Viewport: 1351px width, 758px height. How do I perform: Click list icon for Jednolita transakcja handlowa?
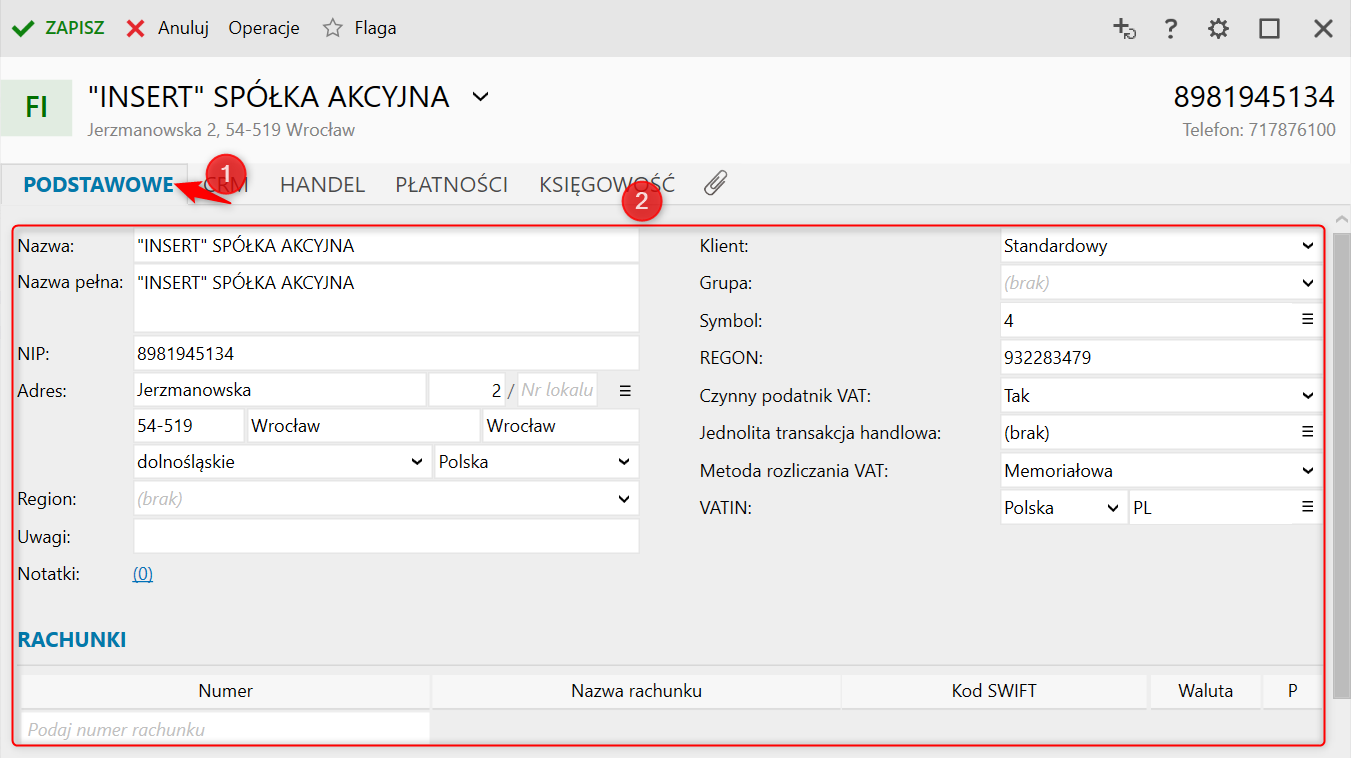pos(1307,433)
